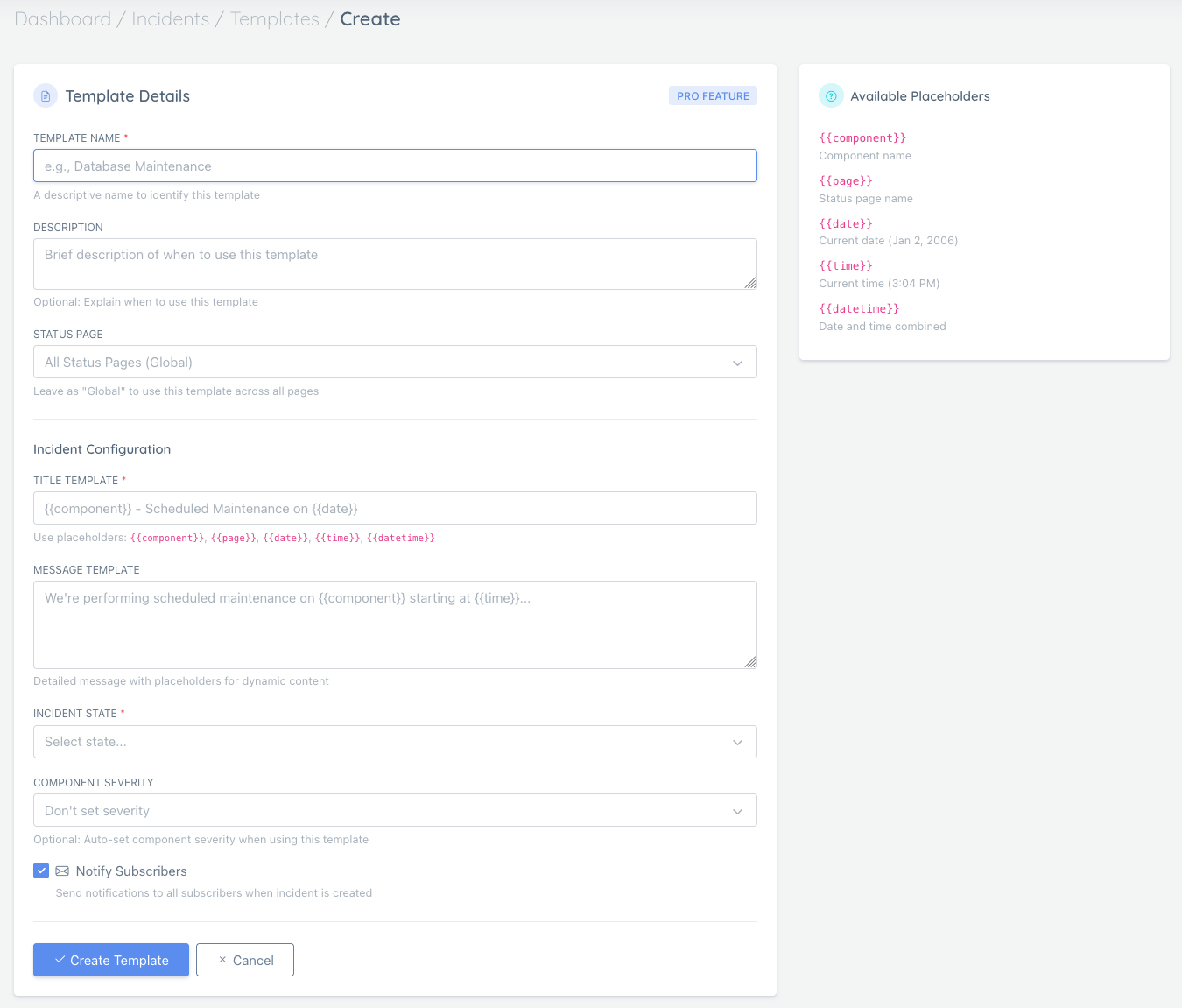The width and height of the screenshot is (1182, 1008).
Task: Open the Status Page dropdown
Action: 395,362
